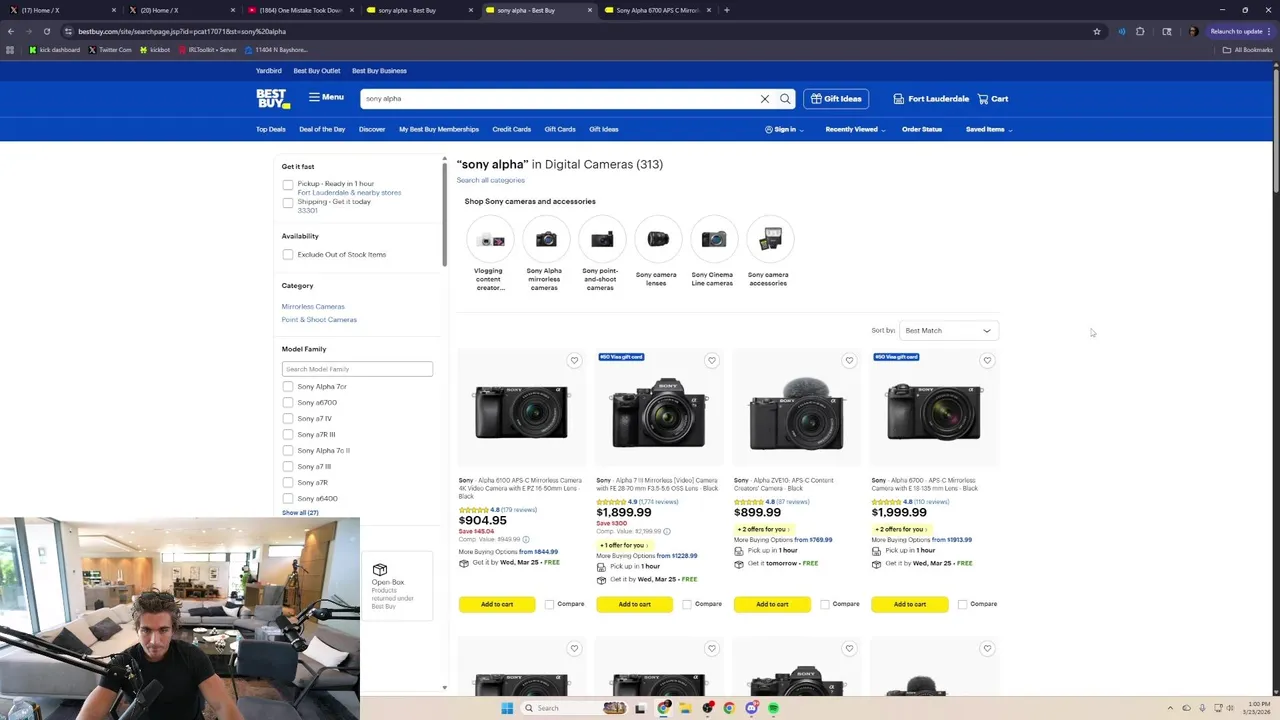Image resolution: width=1280 pixels, height=720 pixels.
Task: Open Gift Ideas button
Action: tap(836, 99)
